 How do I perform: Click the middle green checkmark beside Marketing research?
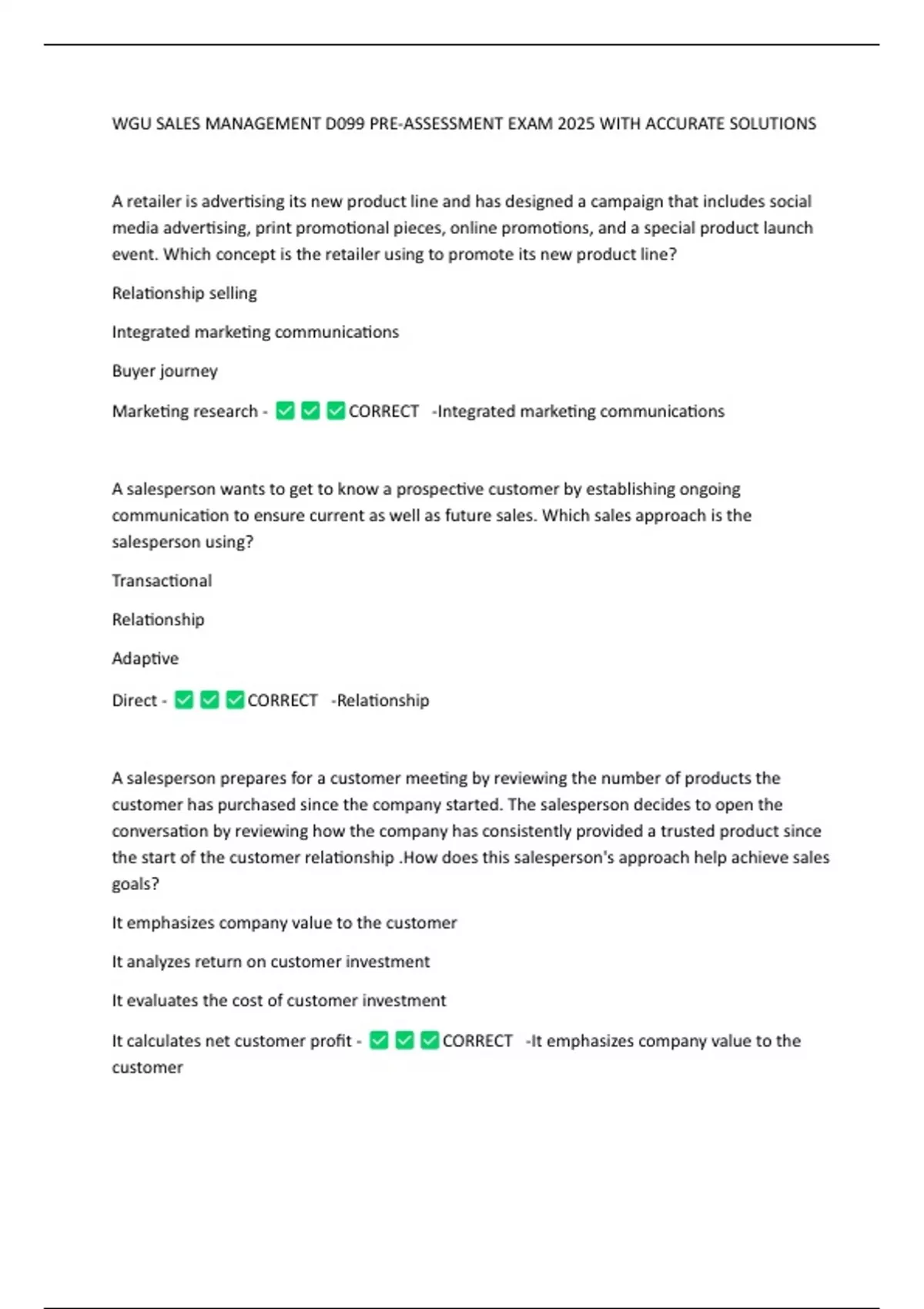point(310,410)
